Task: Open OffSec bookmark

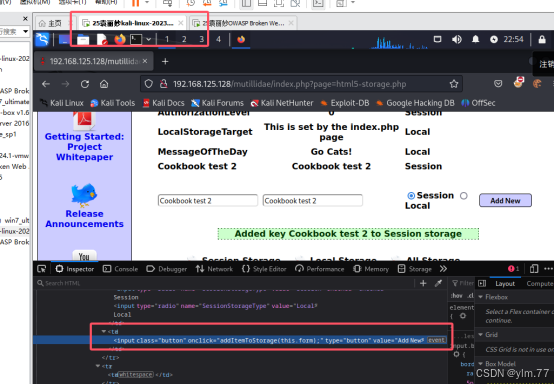Action: pyautogui.click(x=478, y=103)
